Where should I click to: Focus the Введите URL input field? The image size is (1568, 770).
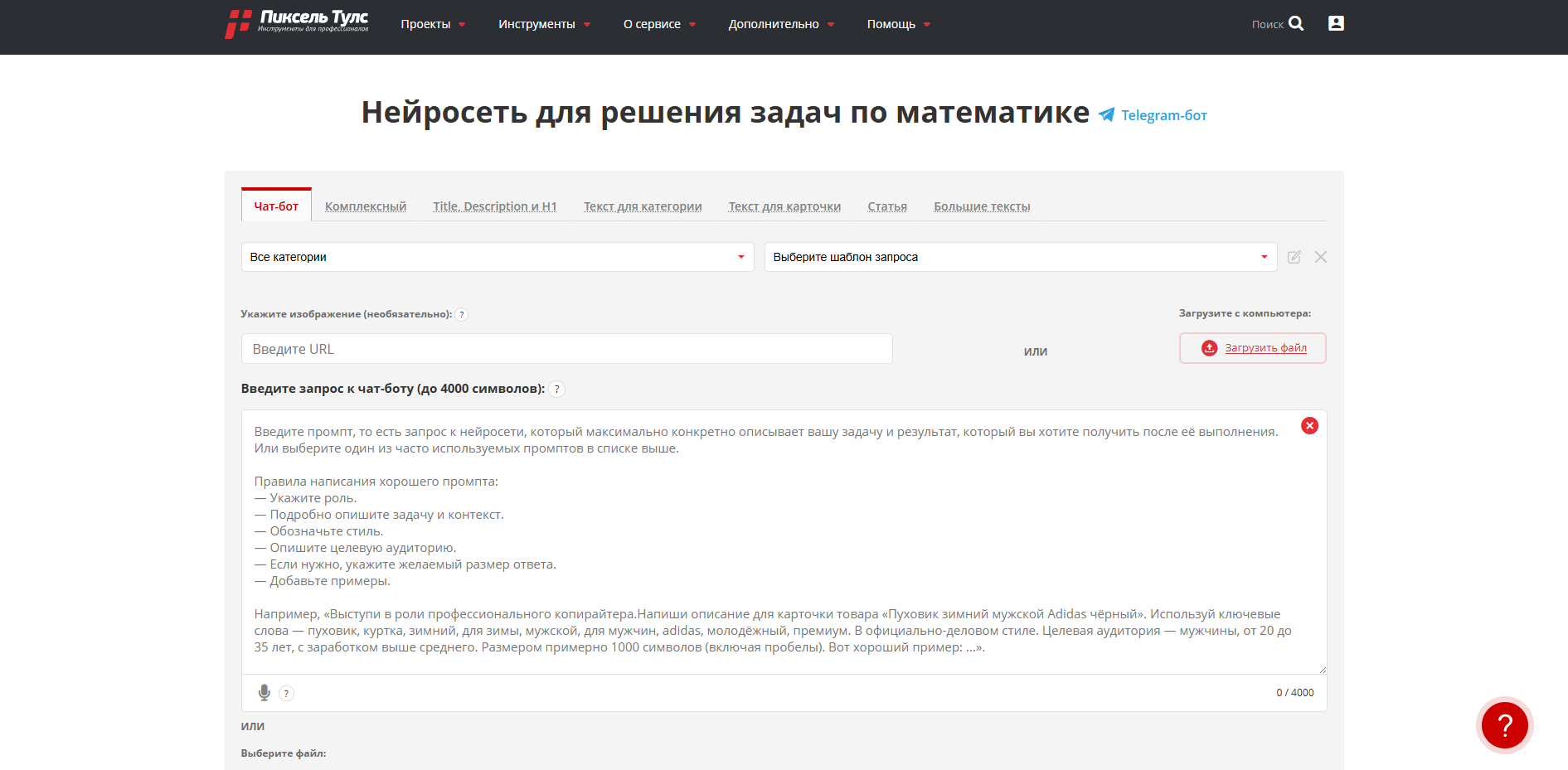pyautogui.click(x=566, y=349)
